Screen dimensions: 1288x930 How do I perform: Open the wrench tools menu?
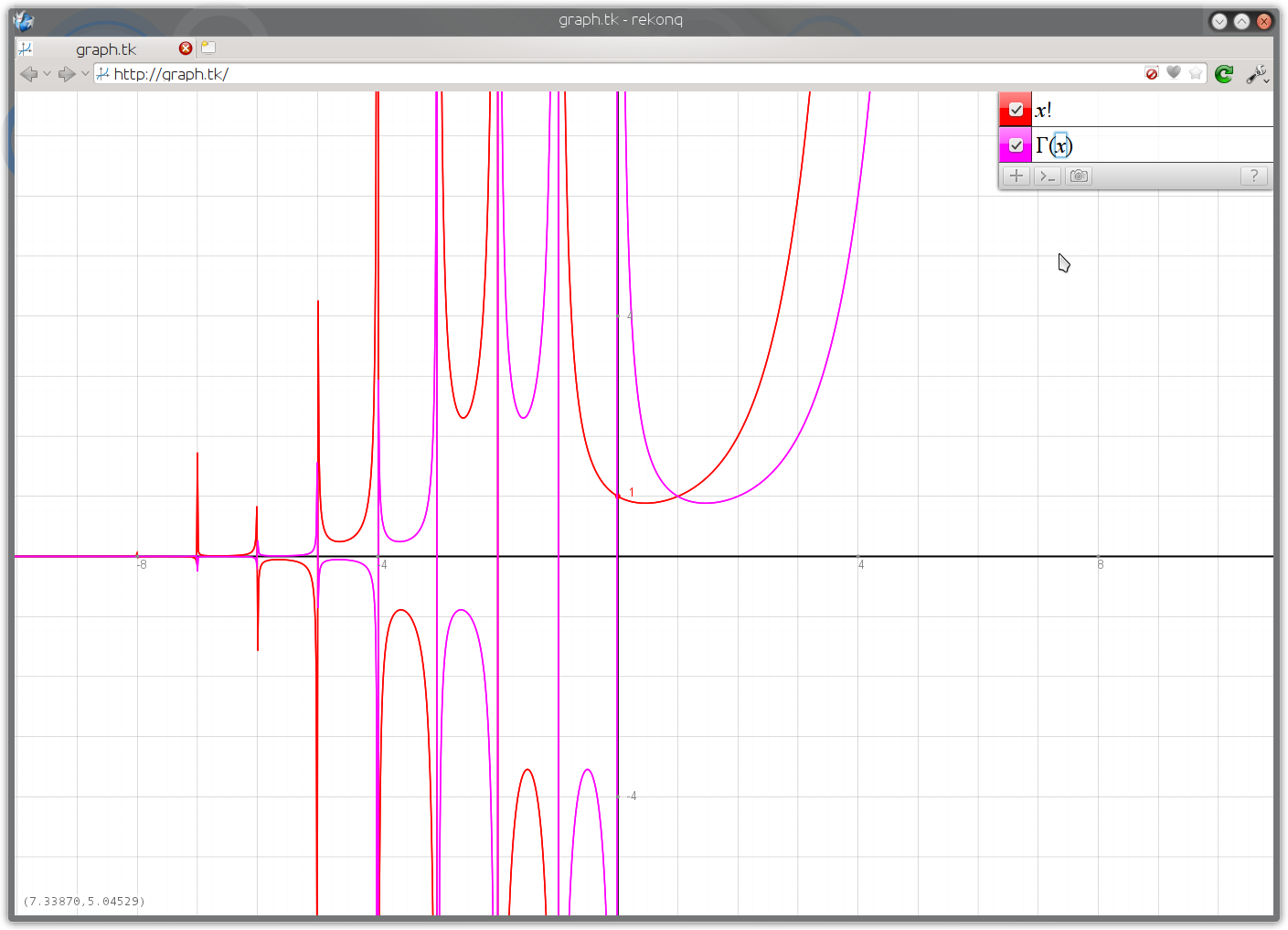[x=1258, y=74]
